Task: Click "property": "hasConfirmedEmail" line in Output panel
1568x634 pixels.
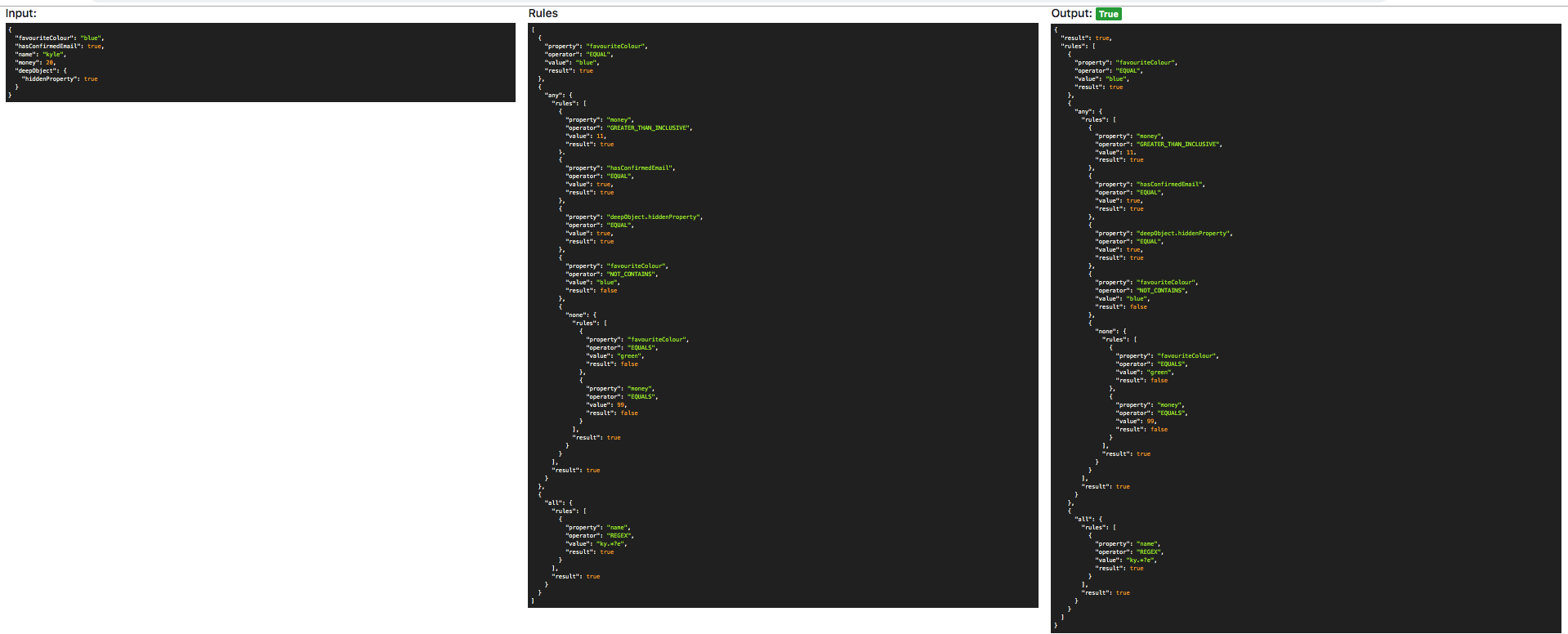Action: click(x=1150, y=185)
